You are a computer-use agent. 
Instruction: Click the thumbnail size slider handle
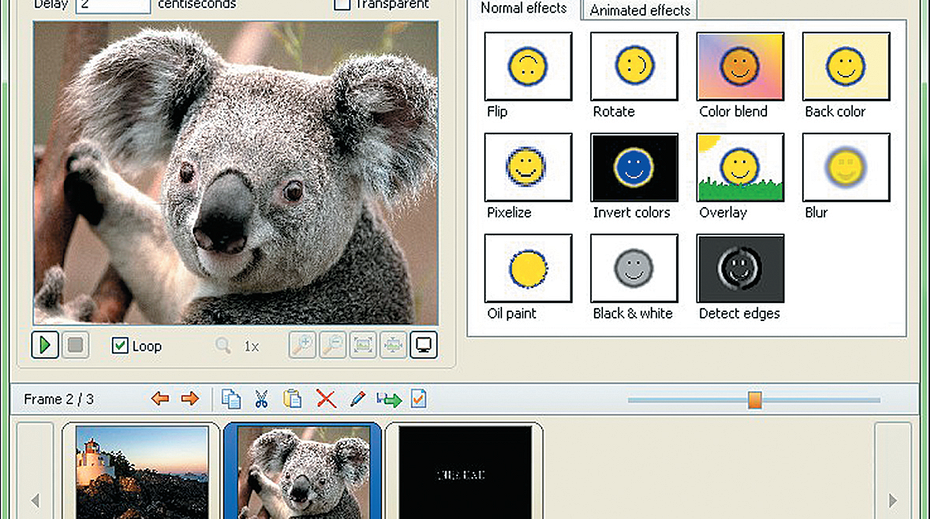(x=755, y=400)
